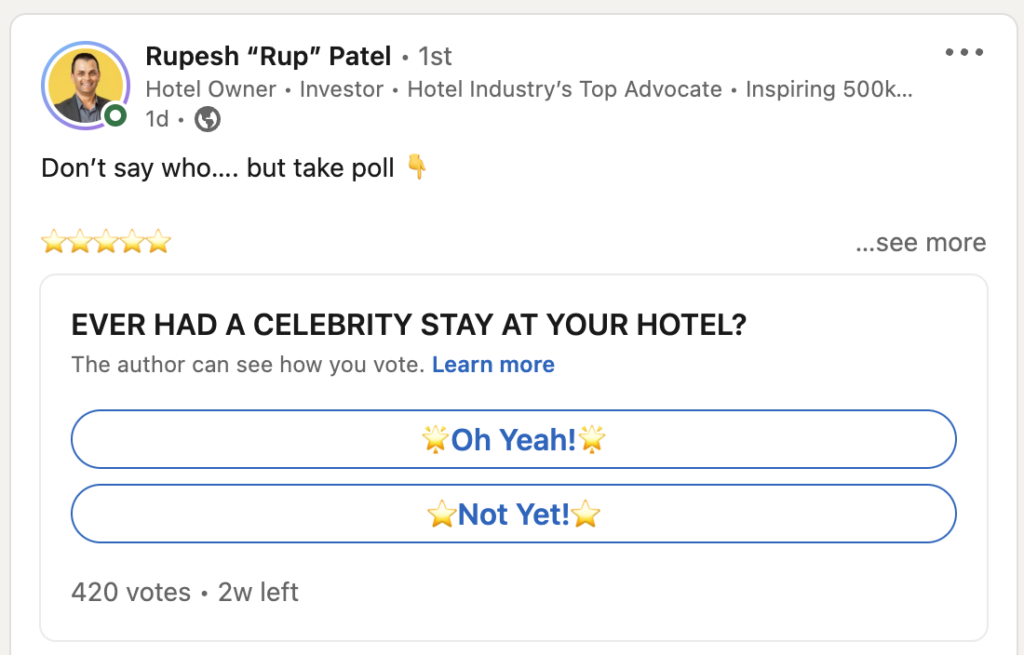Click the five-star emoji row
Screen dimensions: 1024x655
[106, 242]
